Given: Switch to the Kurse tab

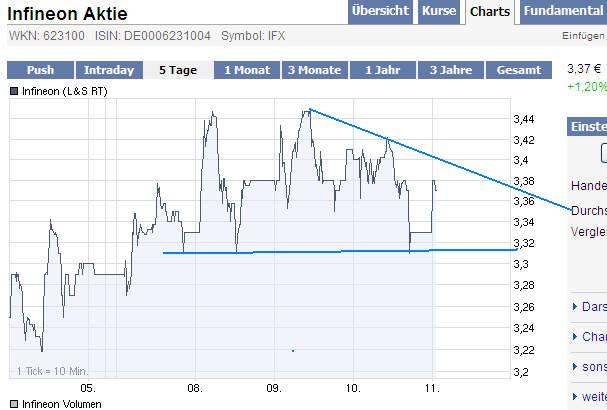Looking at the screenshot, I should (x=439, y=12).
